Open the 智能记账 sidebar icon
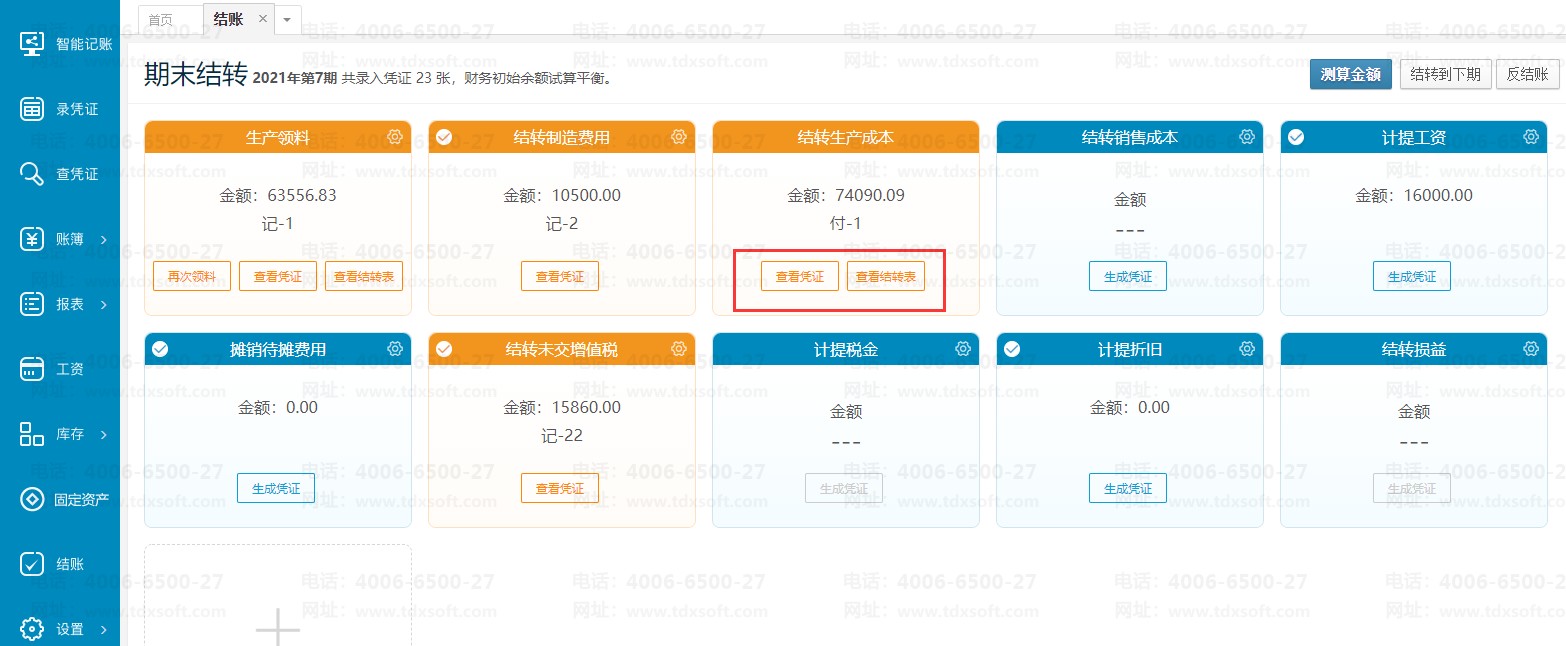The height and width of the screenshot is (646, 1566). 32,44
